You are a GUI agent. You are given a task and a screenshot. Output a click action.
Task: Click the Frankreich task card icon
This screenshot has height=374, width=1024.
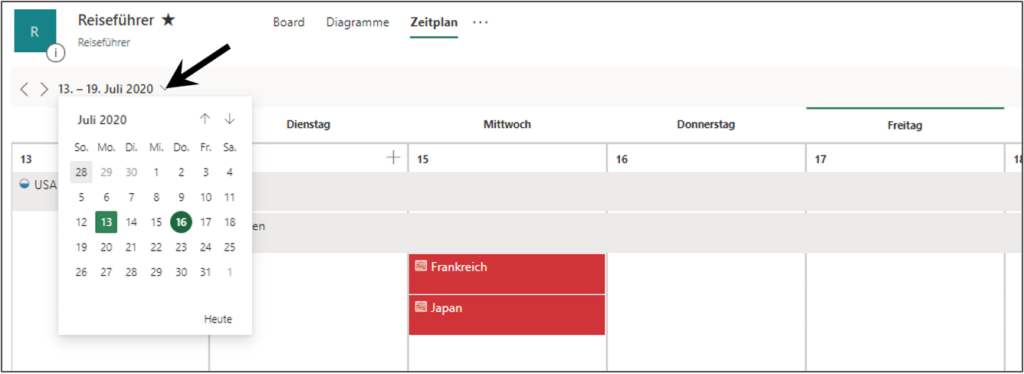pyautogui.click(x=421, y=266)
